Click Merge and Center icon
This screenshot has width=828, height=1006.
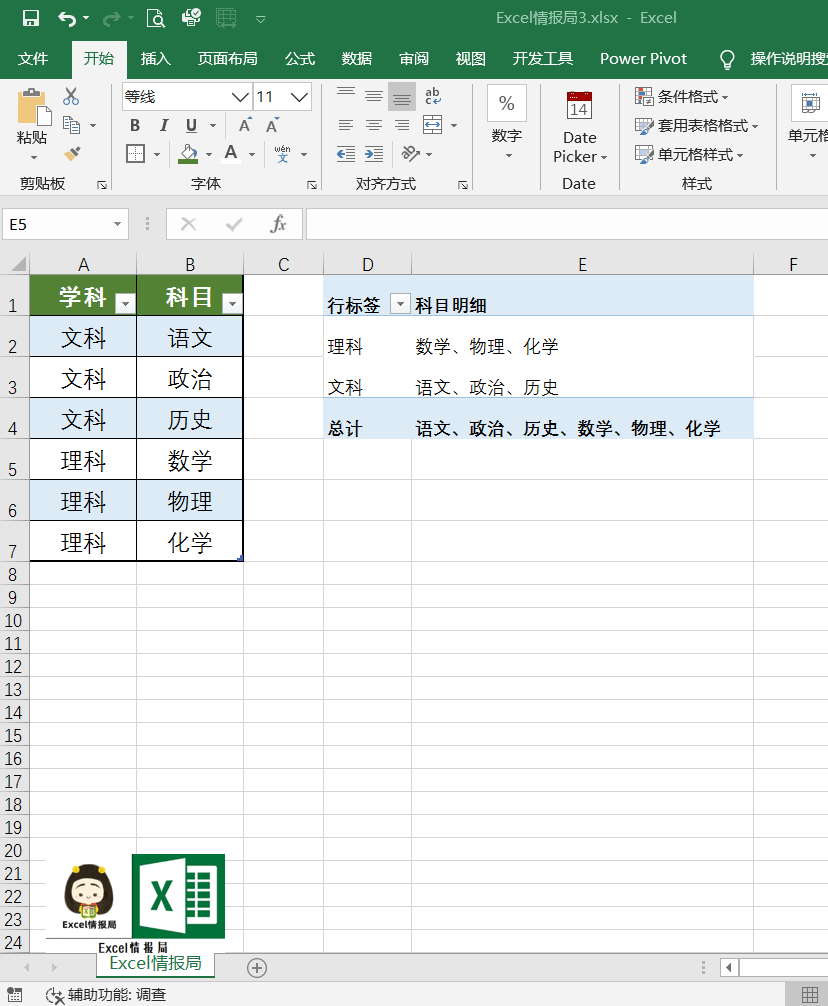(433, 124)
